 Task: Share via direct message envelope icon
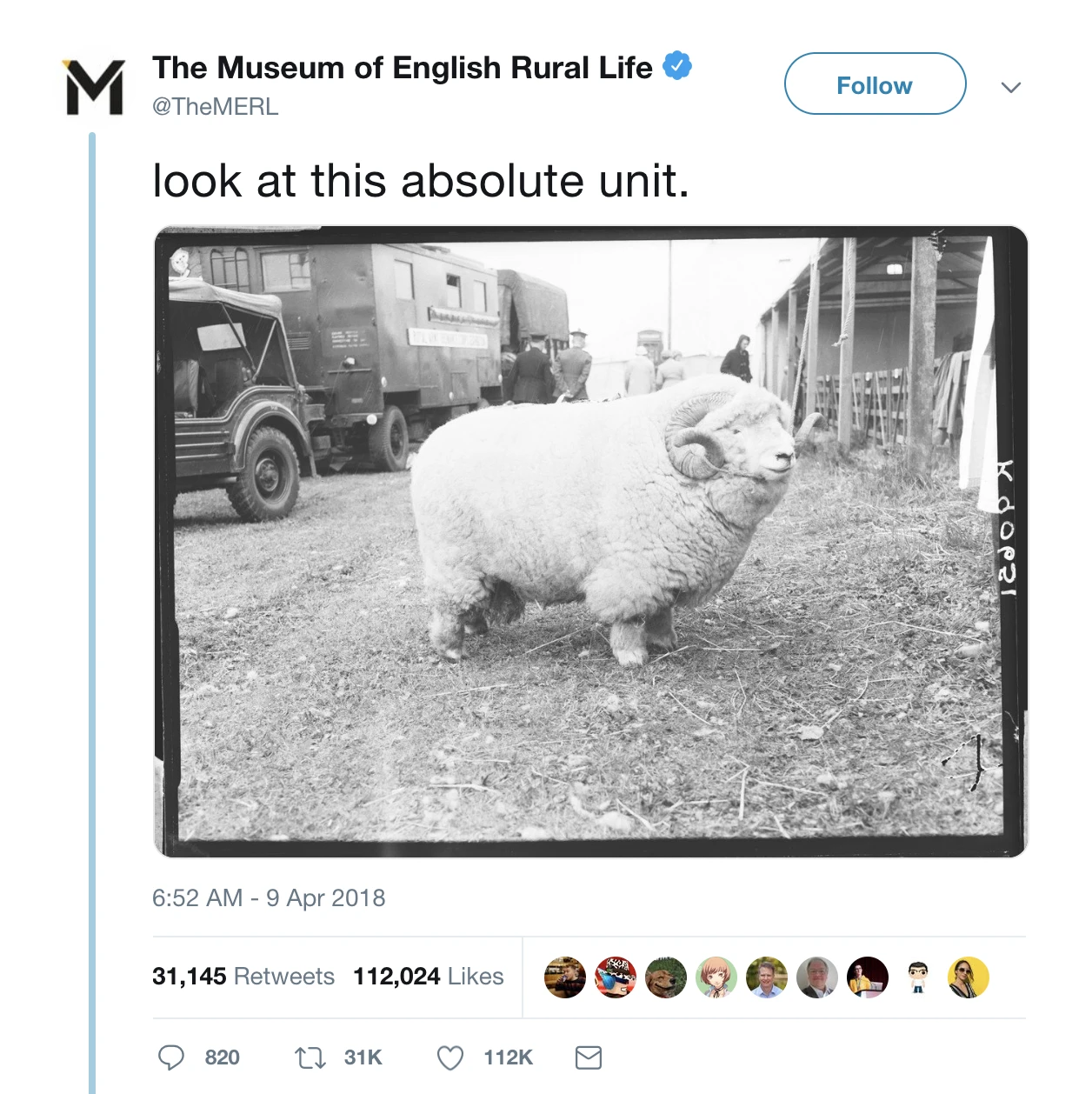click(589, 1057)
